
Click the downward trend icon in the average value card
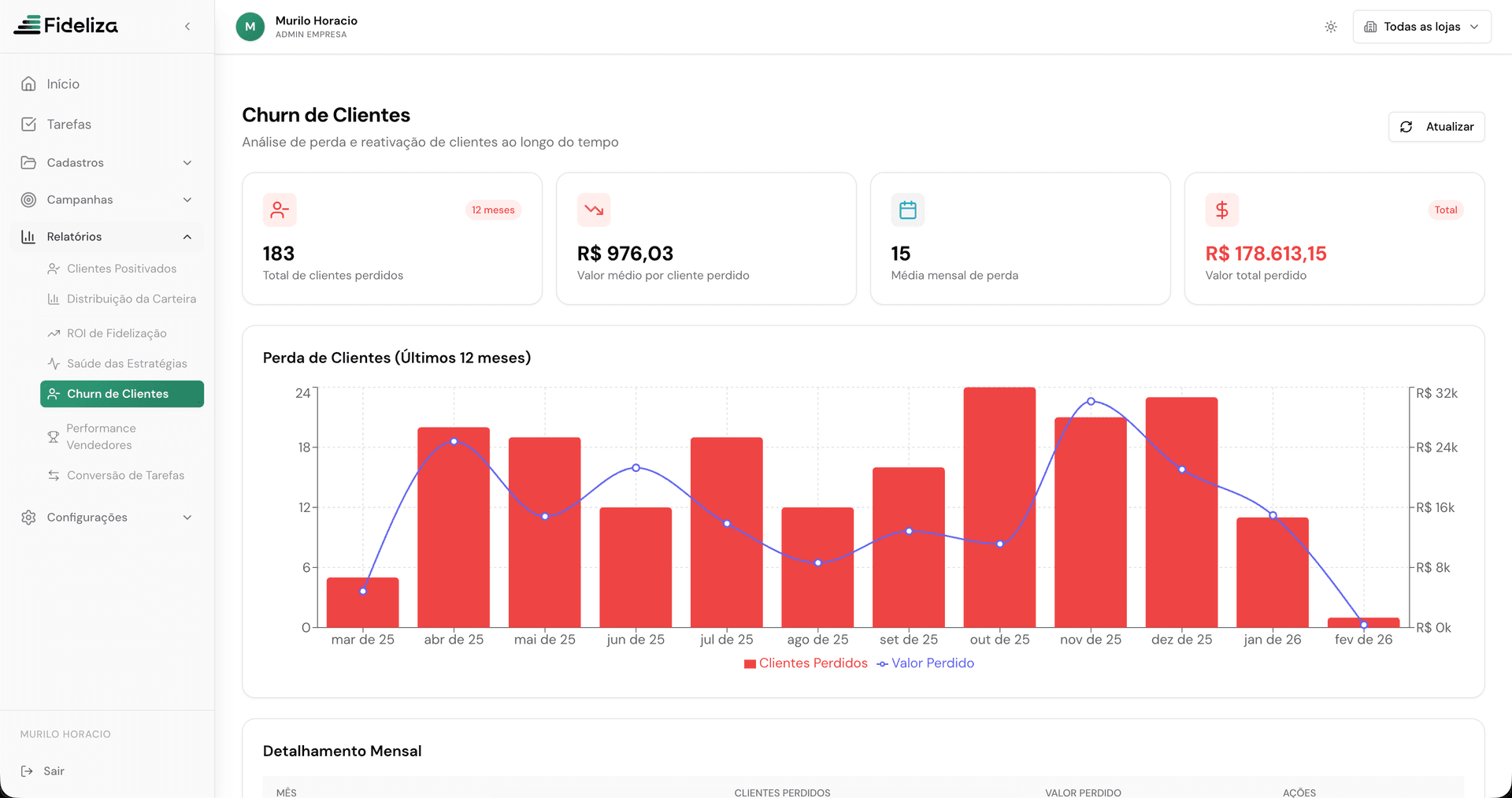click(594, 210)
